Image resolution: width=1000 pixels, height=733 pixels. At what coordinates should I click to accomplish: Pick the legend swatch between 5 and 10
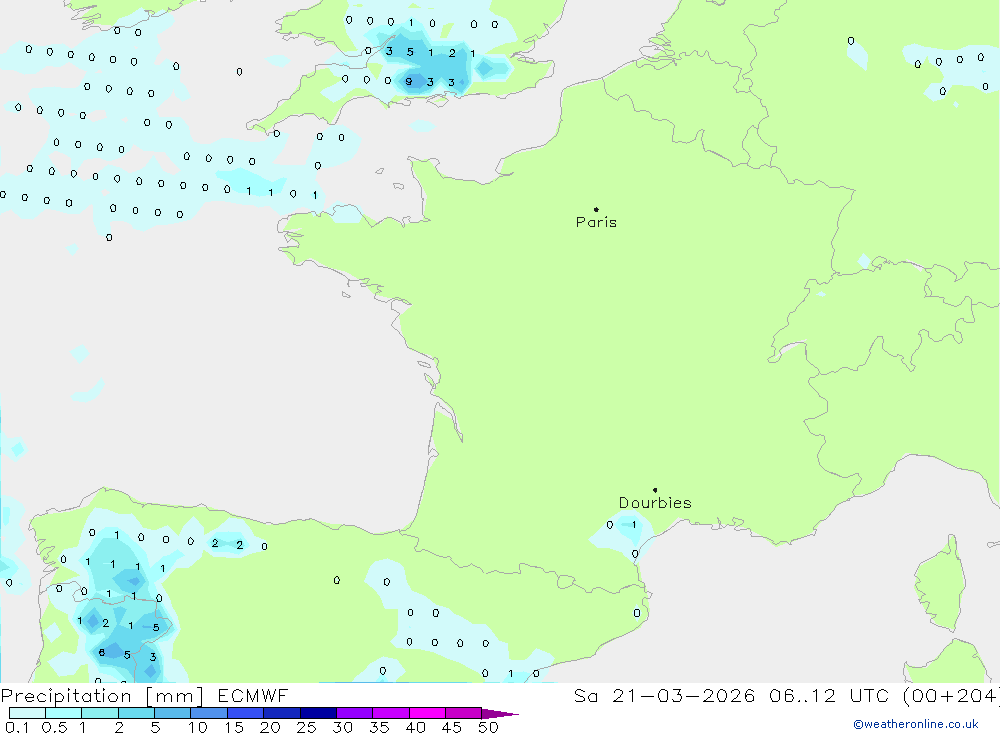pyautogui.click(x=172, y=713)
